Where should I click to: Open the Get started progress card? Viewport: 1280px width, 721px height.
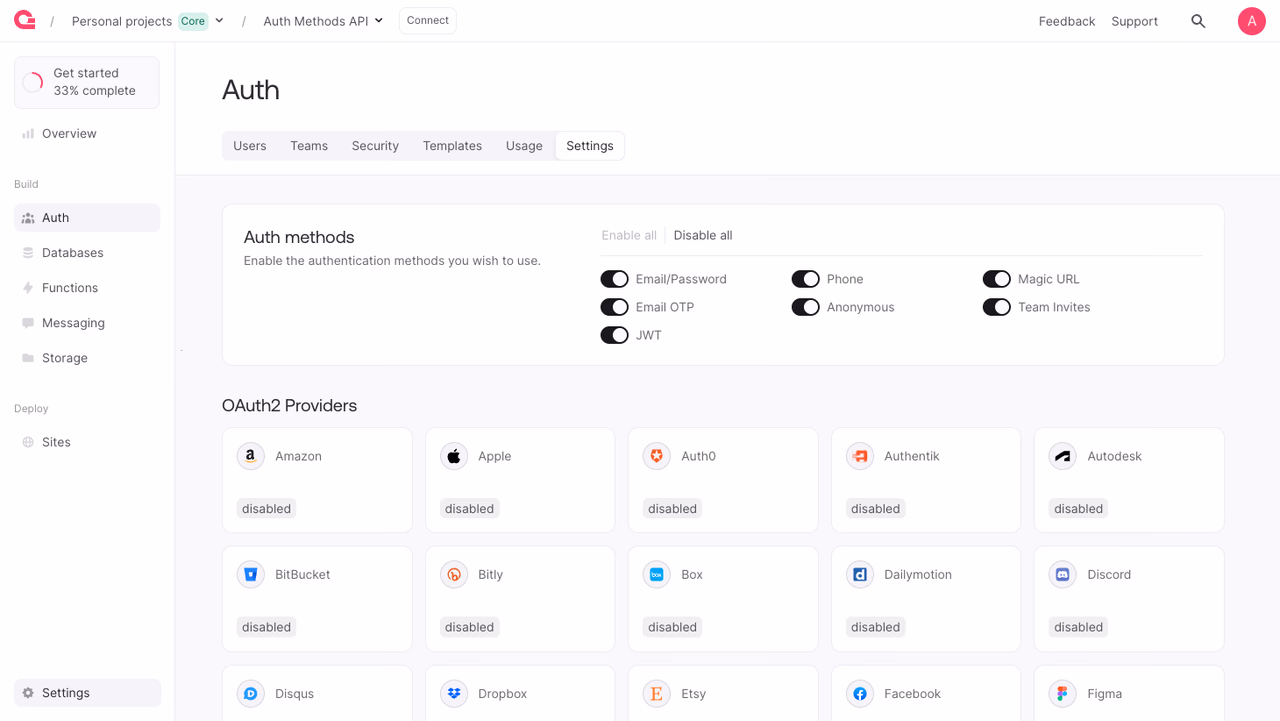(x=87, y=82)
